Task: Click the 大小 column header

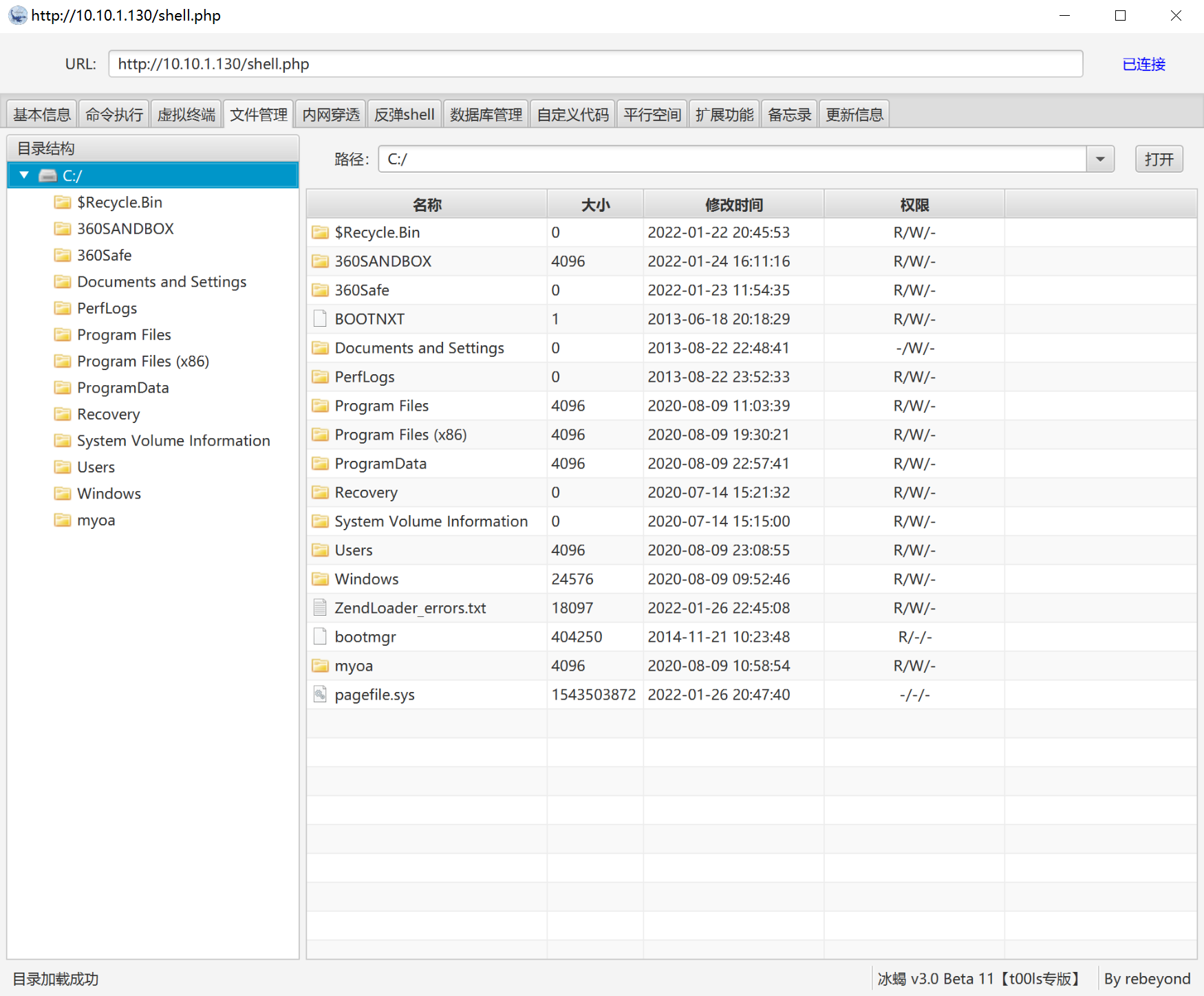Action: 596,204
